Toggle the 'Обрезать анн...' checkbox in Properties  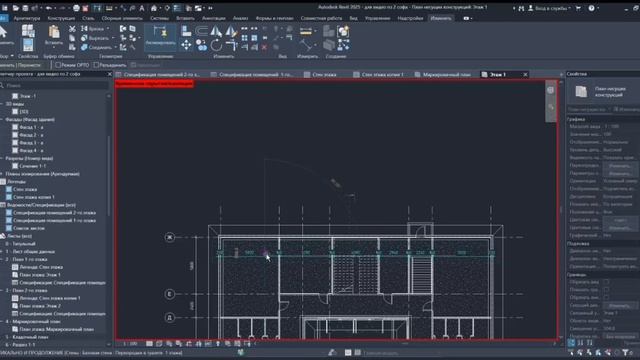(606, 298)
